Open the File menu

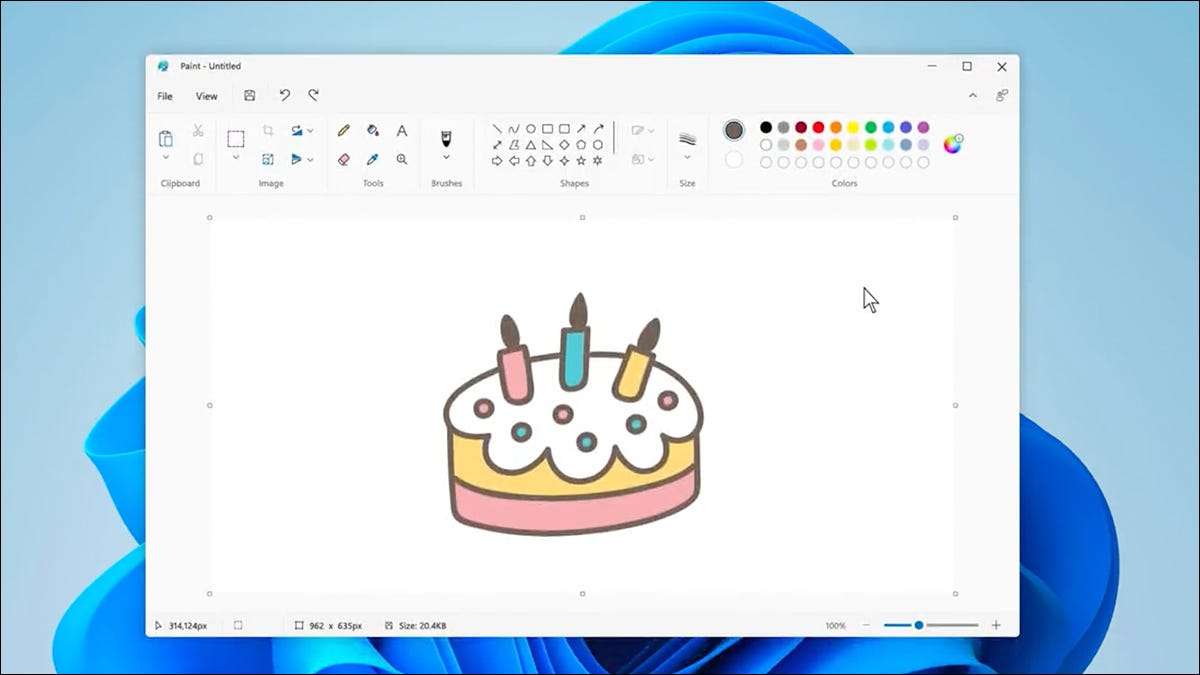165,96
